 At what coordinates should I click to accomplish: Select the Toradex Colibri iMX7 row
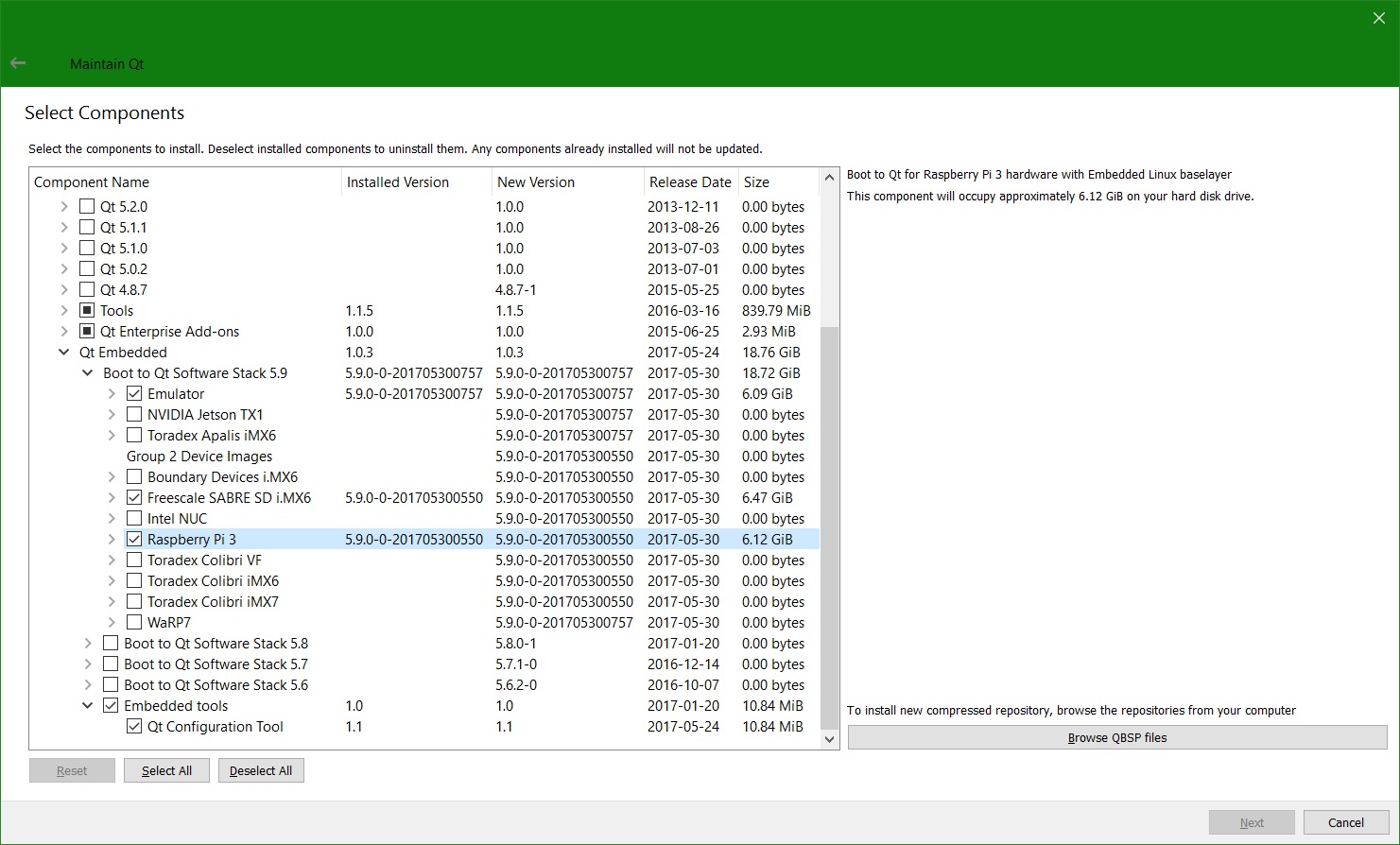point(424,601)
